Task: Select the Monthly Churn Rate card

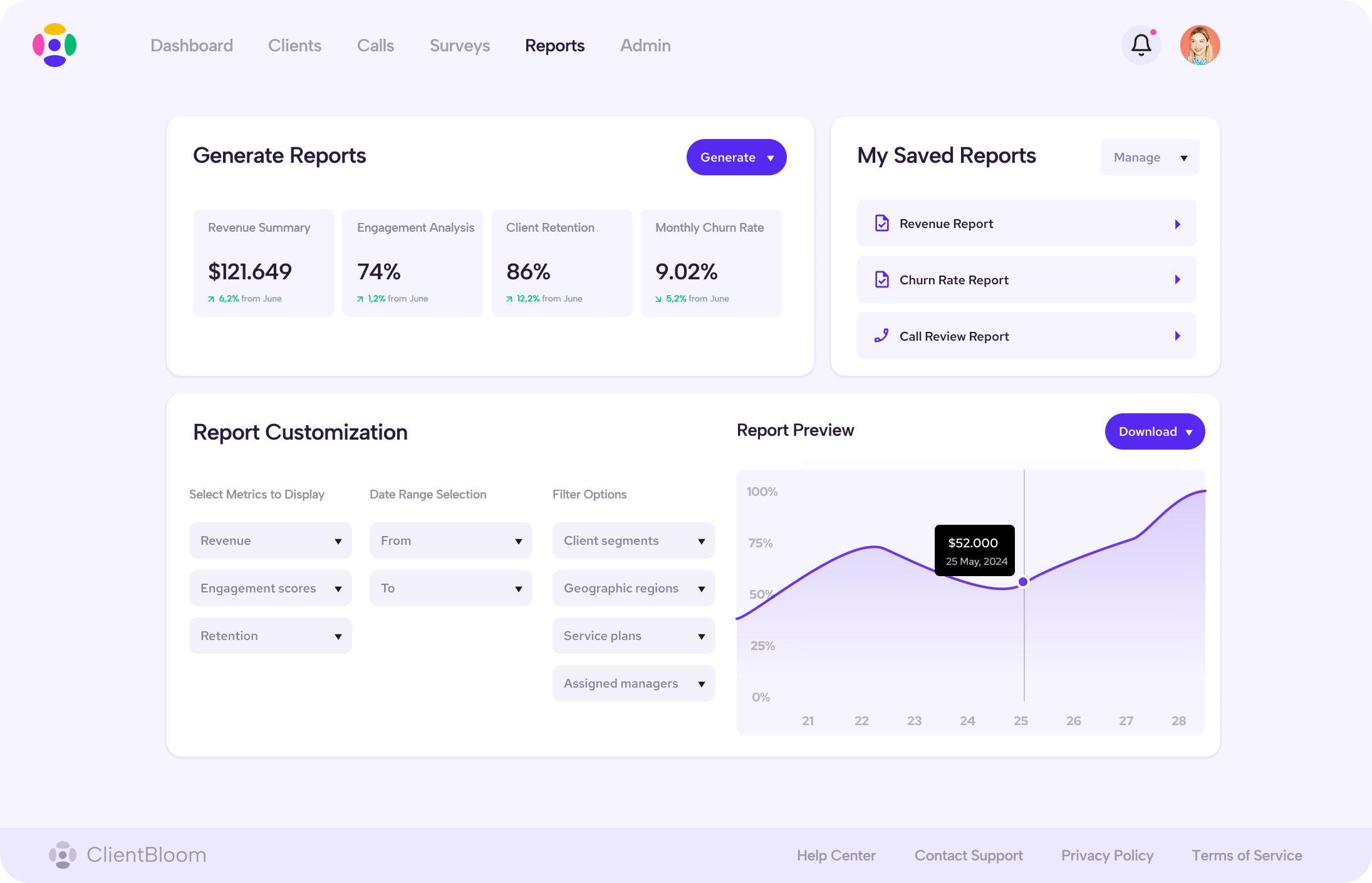Action: 710,263
